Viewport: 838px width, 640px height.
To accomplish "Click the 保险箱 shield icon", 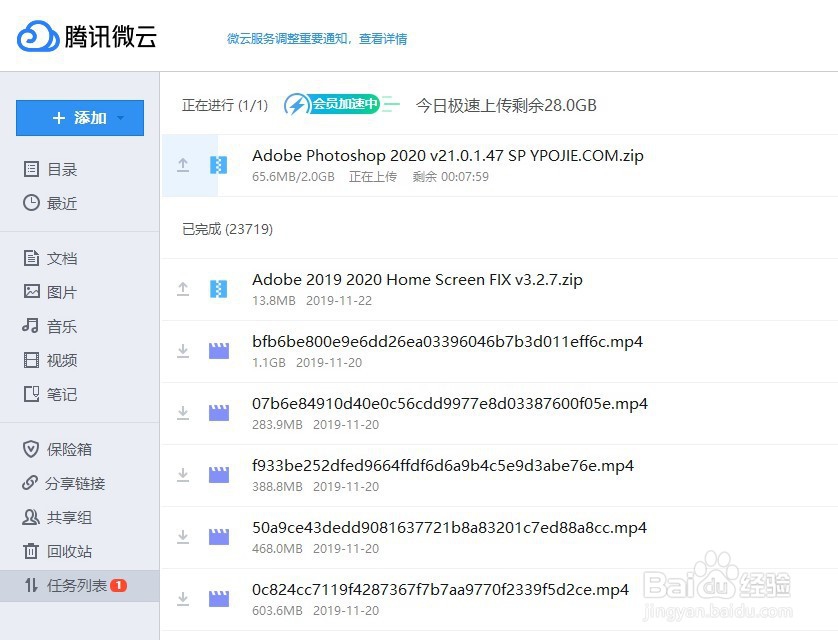I will (31, 449).
